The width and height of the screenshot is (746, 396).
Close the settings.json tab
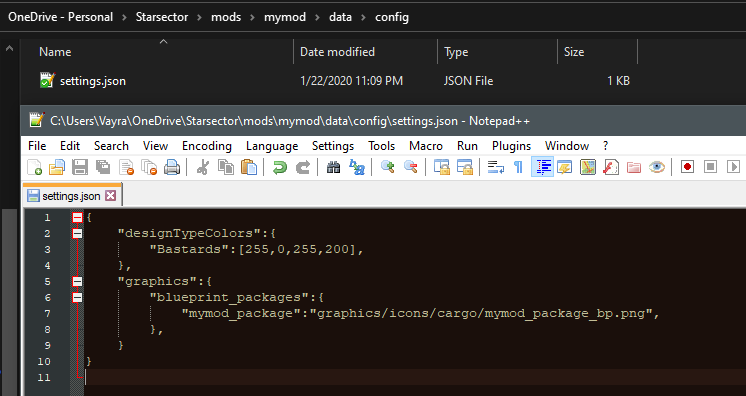tap(110, 196)
